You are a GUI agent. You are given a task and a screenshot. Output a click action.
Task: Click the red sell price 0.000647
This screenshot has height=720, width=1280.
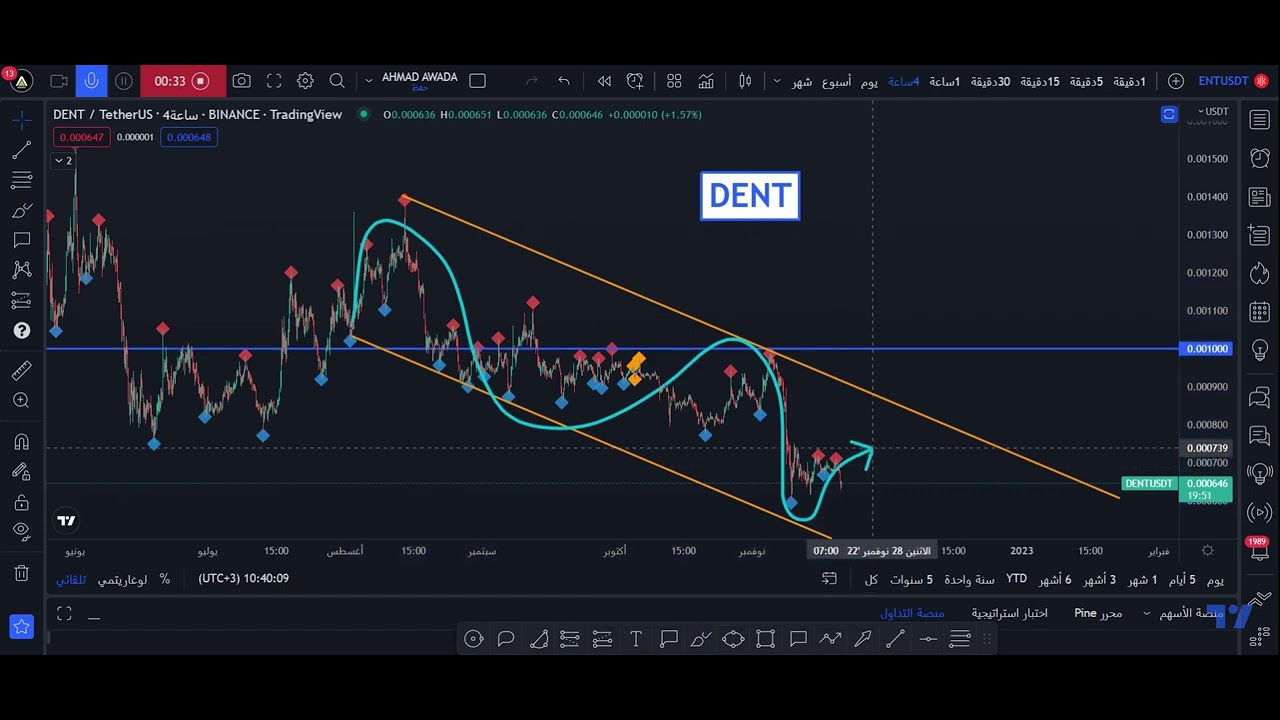click(81, 137)
